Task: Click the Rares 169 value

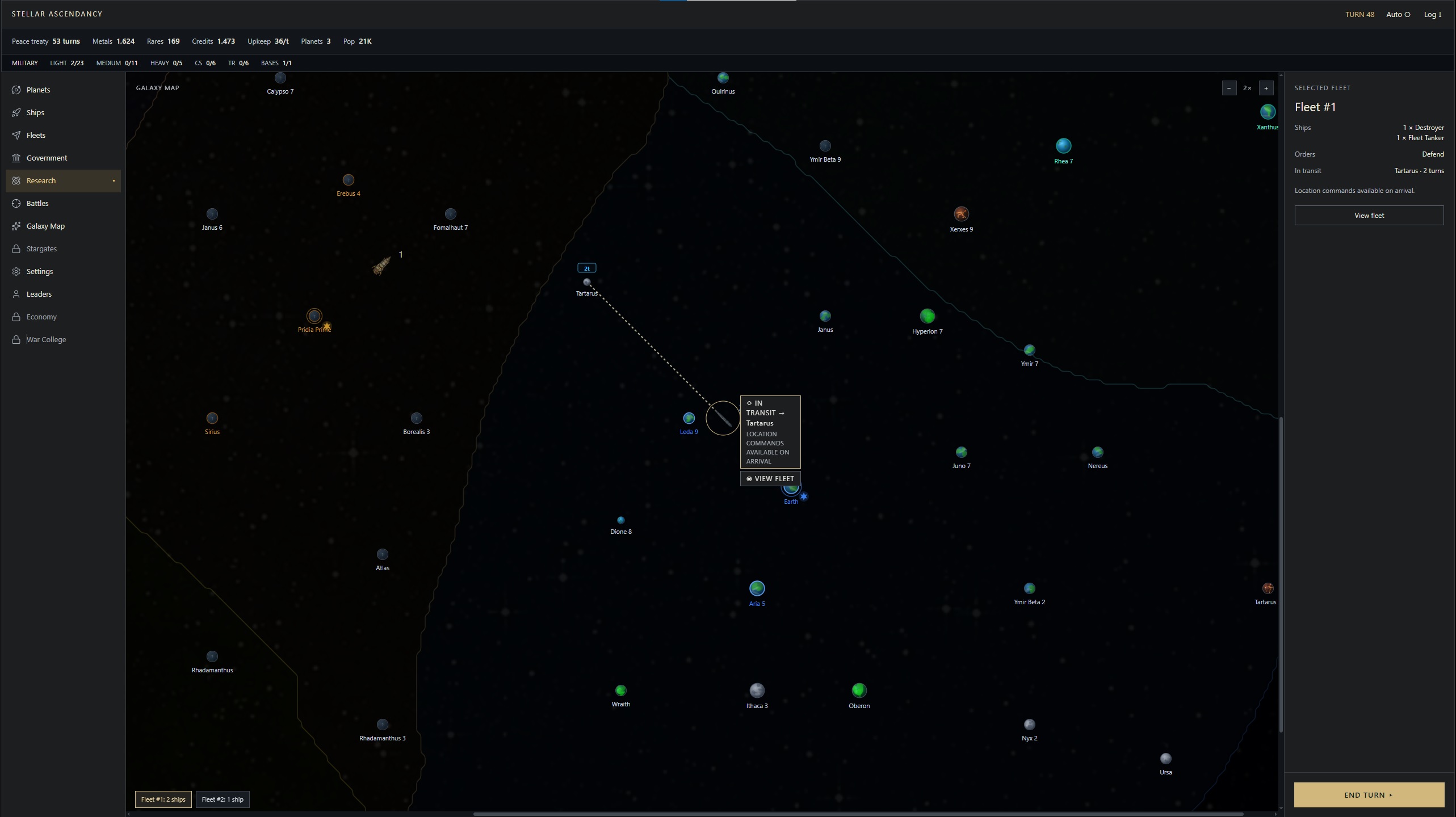Action: pyautogui.click(x=163, y=41)
